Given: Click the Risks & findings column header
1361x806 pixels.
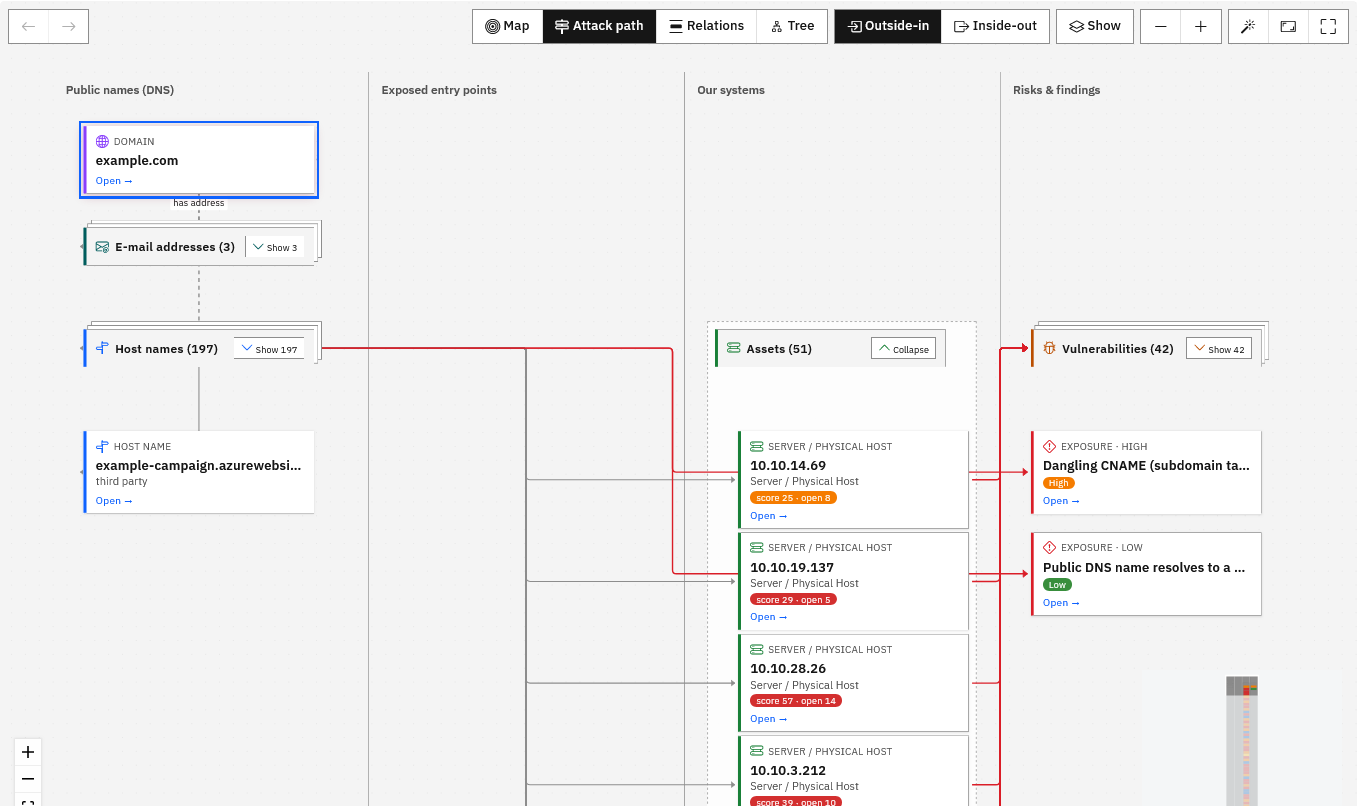Looking at the screenshot, I should [1056, 90].
